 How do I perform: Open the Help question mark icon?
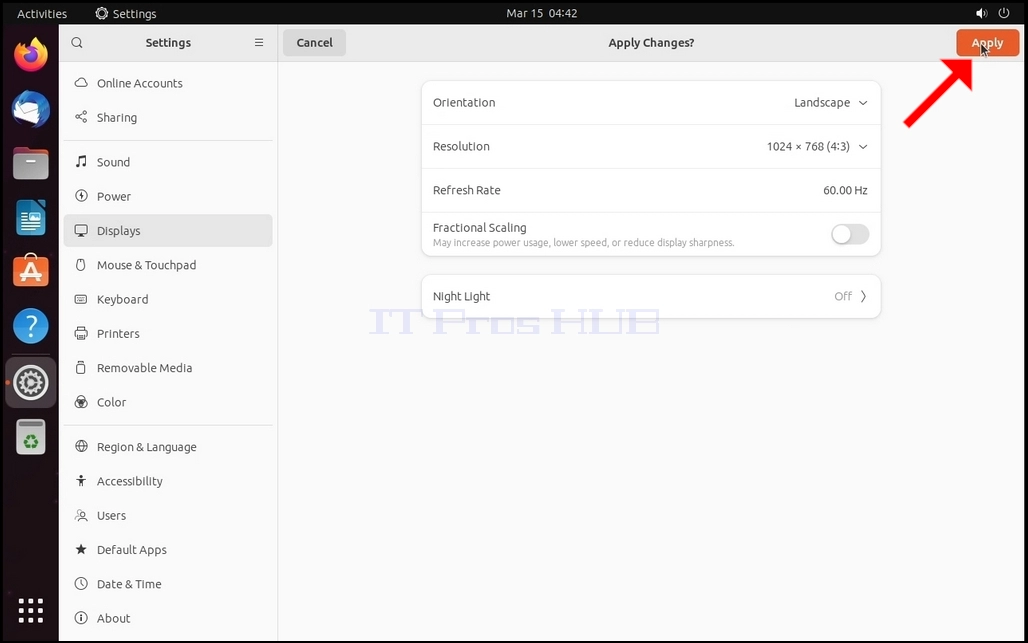(x=31, y=326)
